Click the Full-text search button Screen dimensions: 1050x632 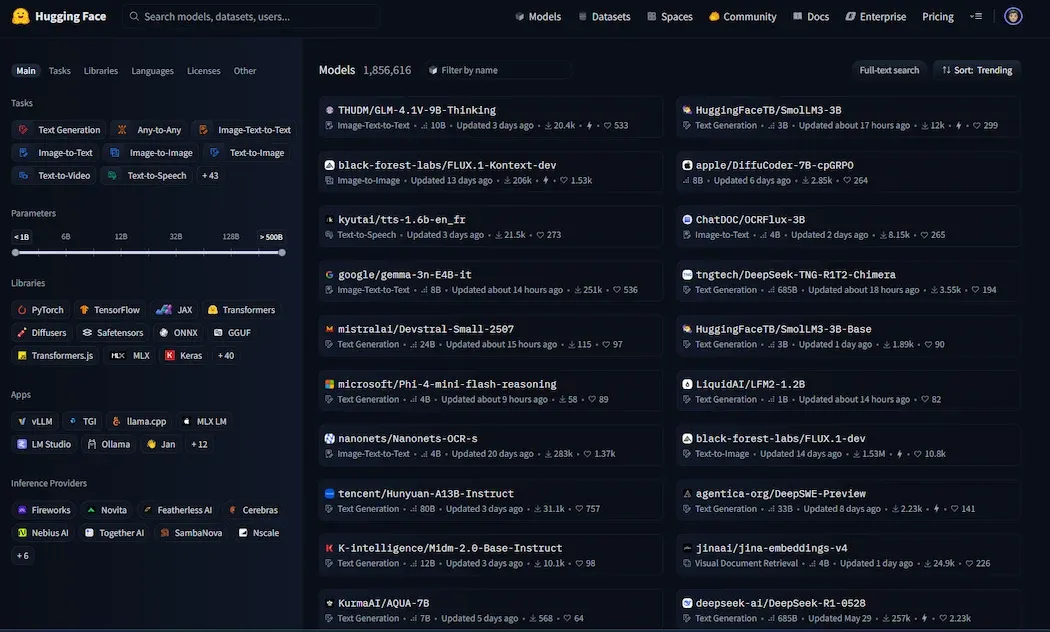889,70
